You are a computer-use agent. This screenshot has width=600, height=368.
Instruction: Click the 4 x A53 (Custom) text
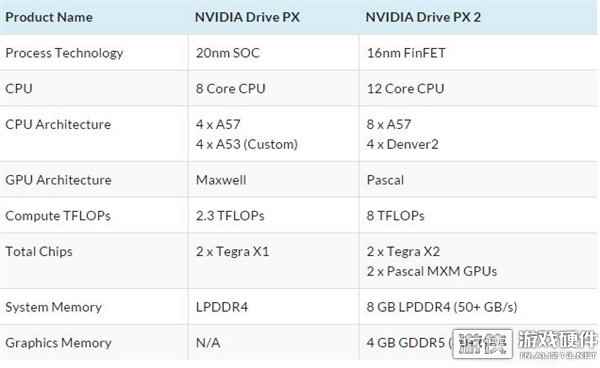[x=247, y=144]
